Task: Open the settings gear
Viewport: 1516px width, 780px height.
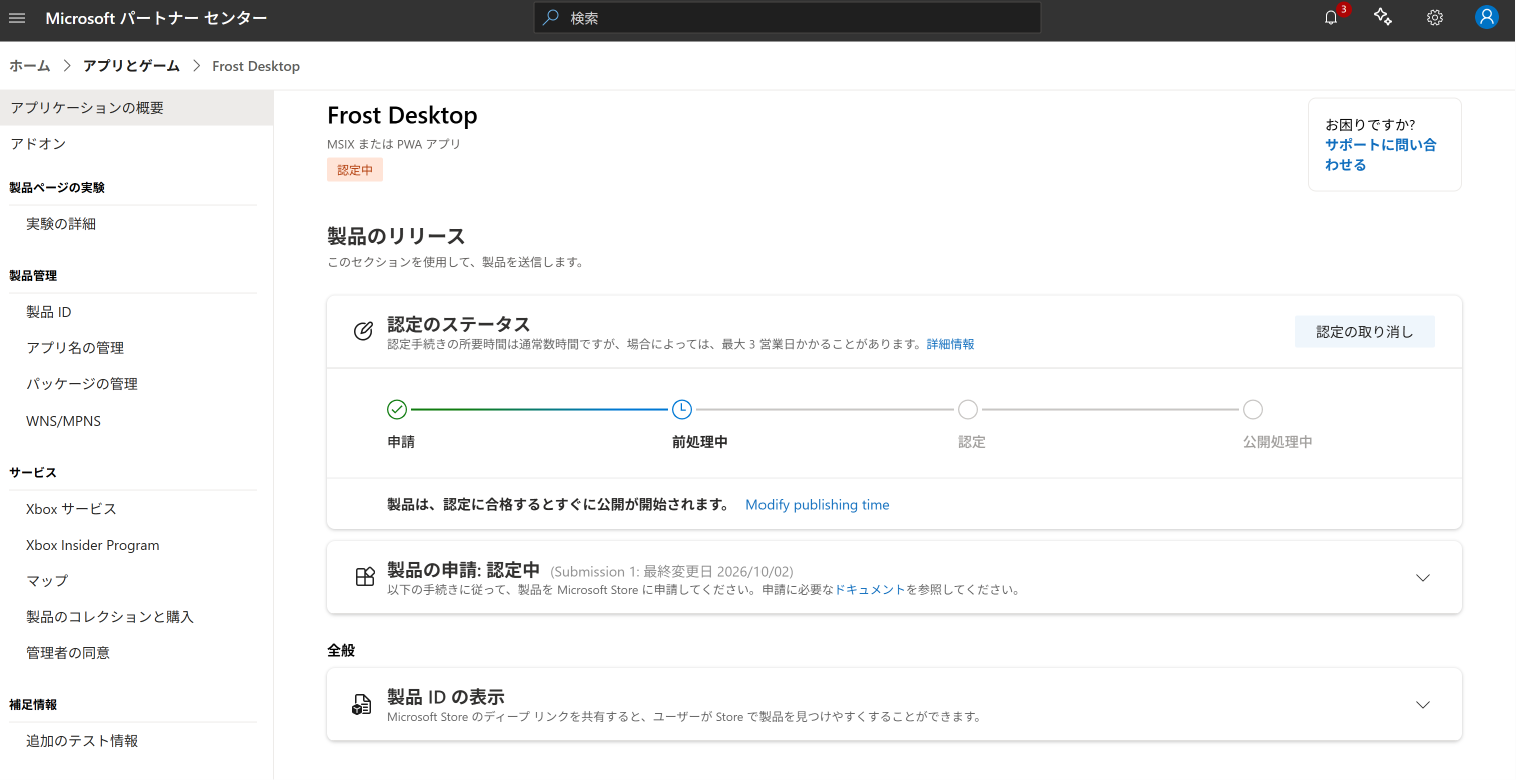Action: 1435,18
